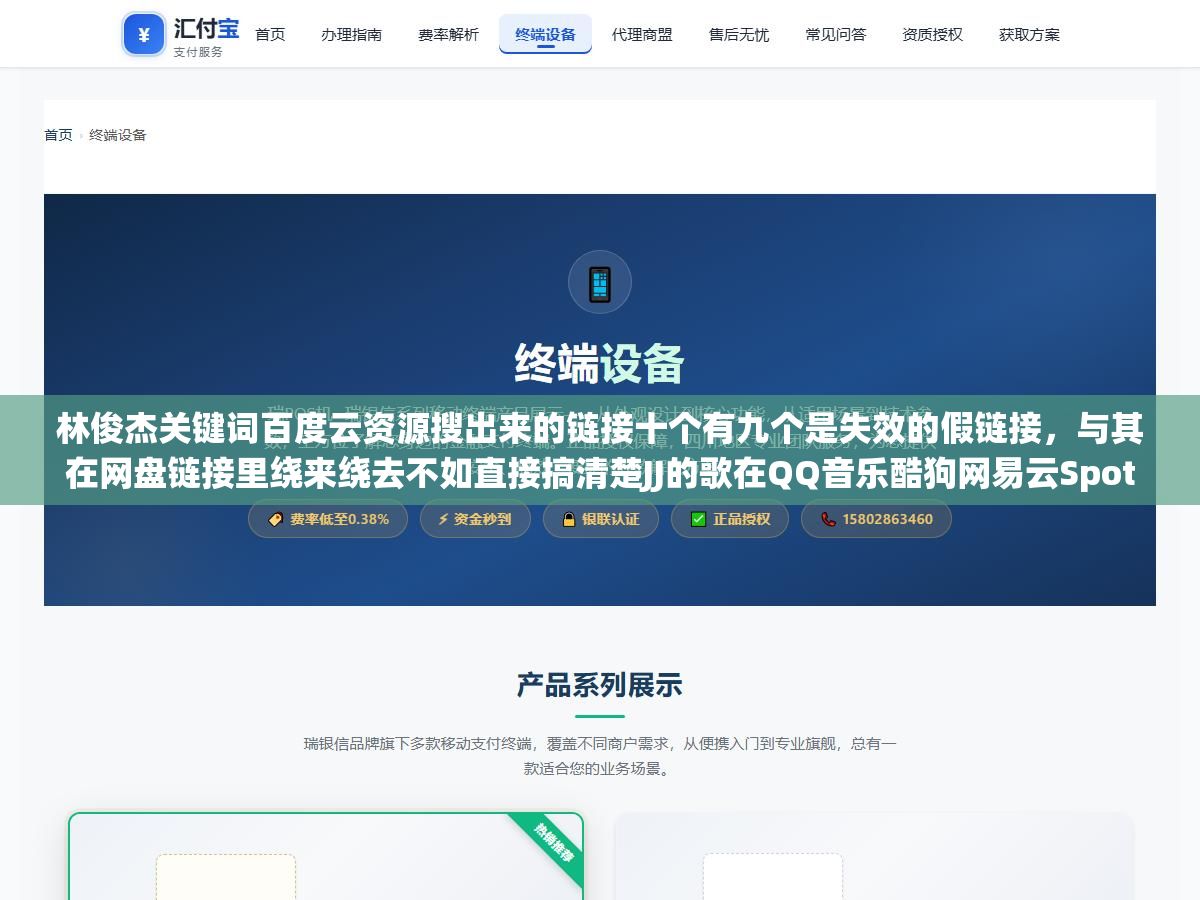Click the green check icon beside 正品授权
Screen dimensions: 1200x900
coord(698,519)
